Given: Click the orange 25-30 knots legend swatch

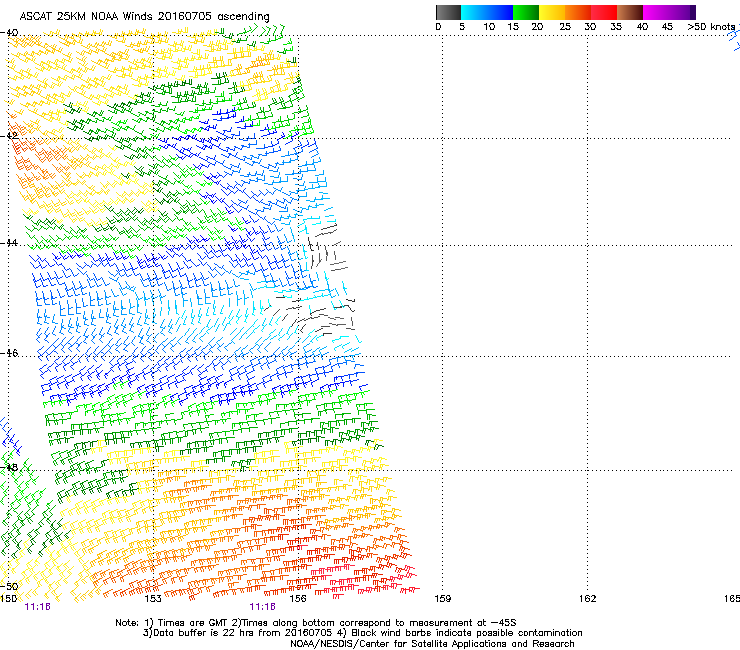Looking at the screenshot, I should (578, 12).
